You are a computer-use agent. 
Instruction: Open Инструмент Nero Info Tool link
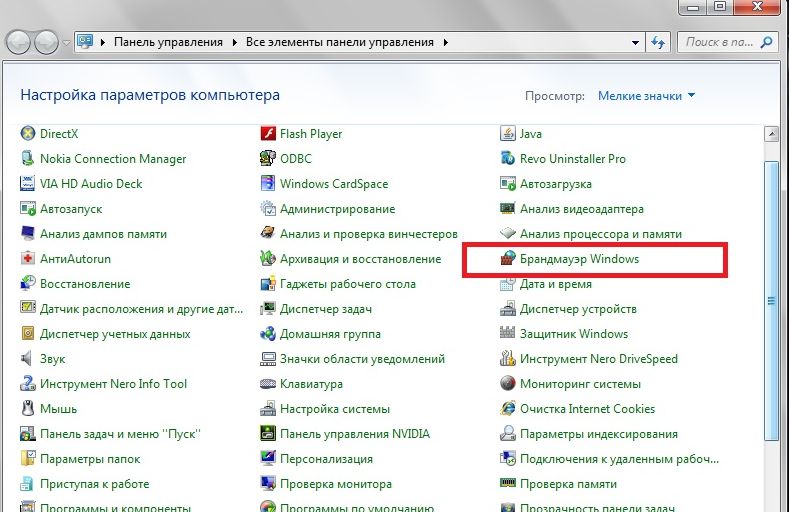[x=113, y=384]
